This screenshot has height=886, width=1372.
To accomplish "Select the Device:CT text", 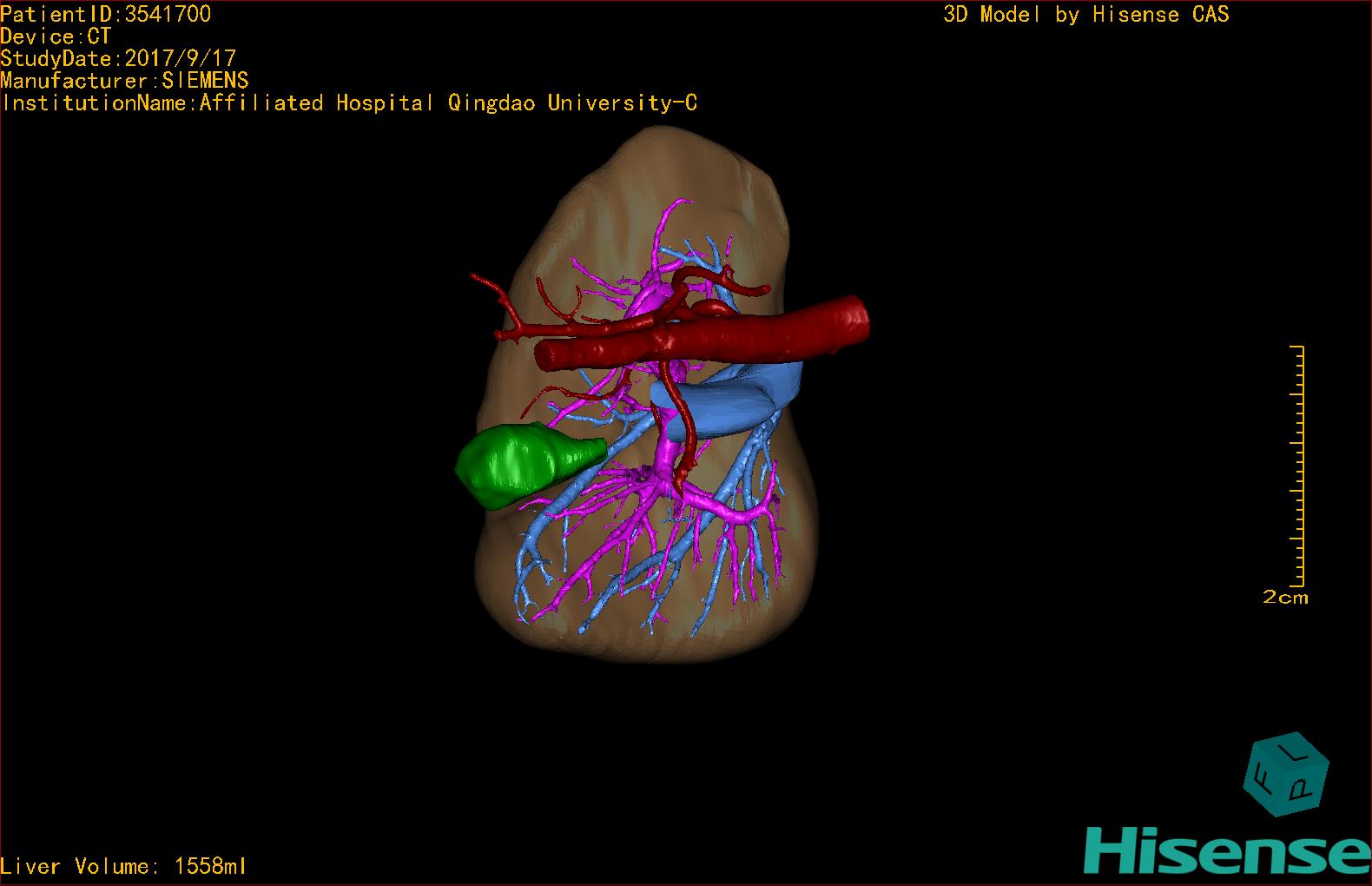I will point(56,36).
